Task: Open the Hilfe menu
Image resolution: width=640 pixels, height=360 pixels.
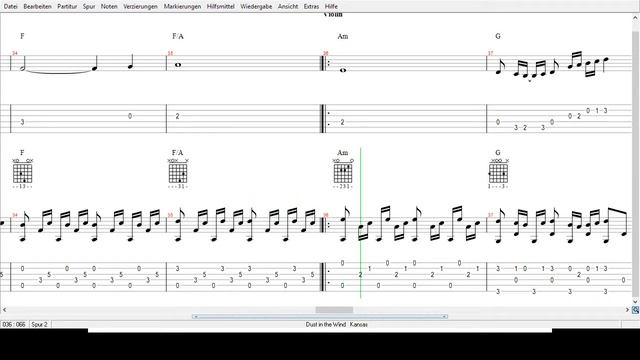Action: pos(331,7)
